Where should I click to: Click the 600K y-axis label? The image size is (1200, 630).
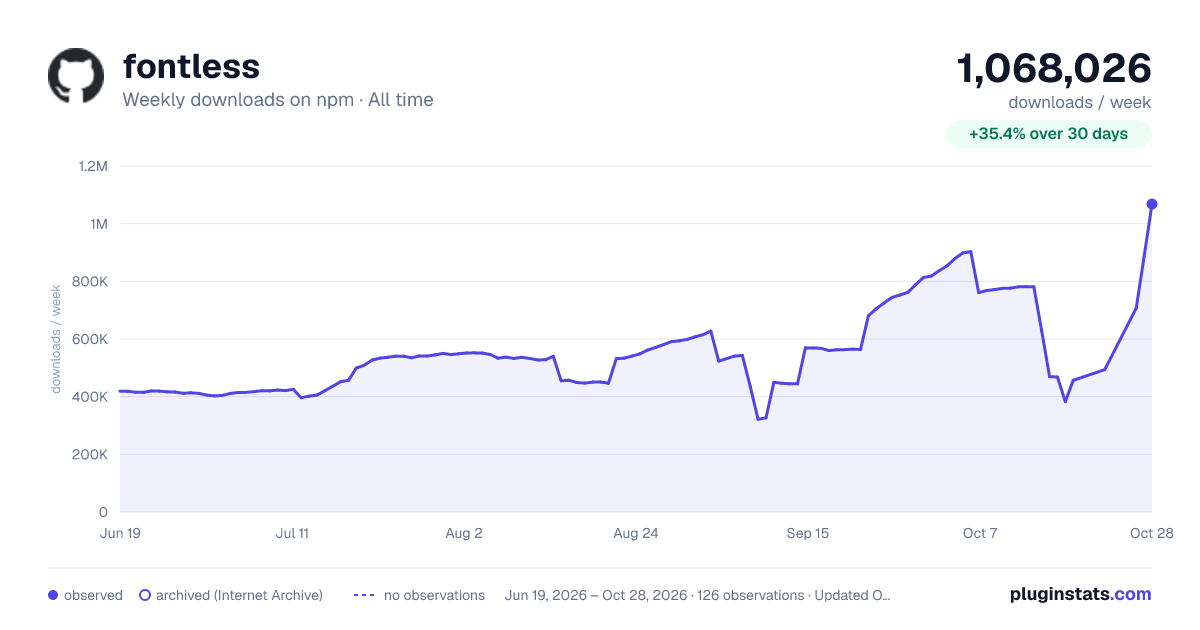coord(90,339)
